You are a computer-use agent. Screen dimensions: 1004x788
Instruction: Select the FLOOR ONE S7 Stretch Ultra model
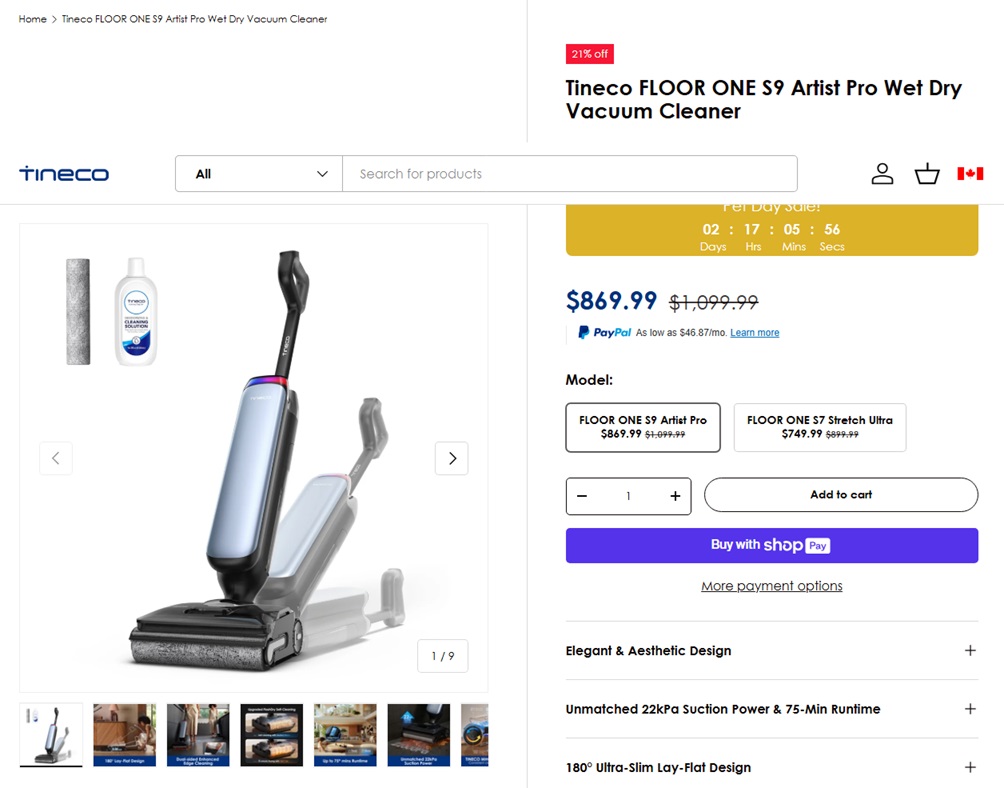(819, 427)
